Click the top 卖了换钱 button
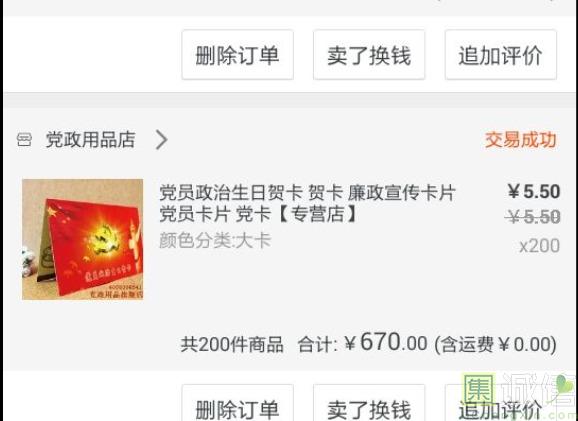 [369, 55]
